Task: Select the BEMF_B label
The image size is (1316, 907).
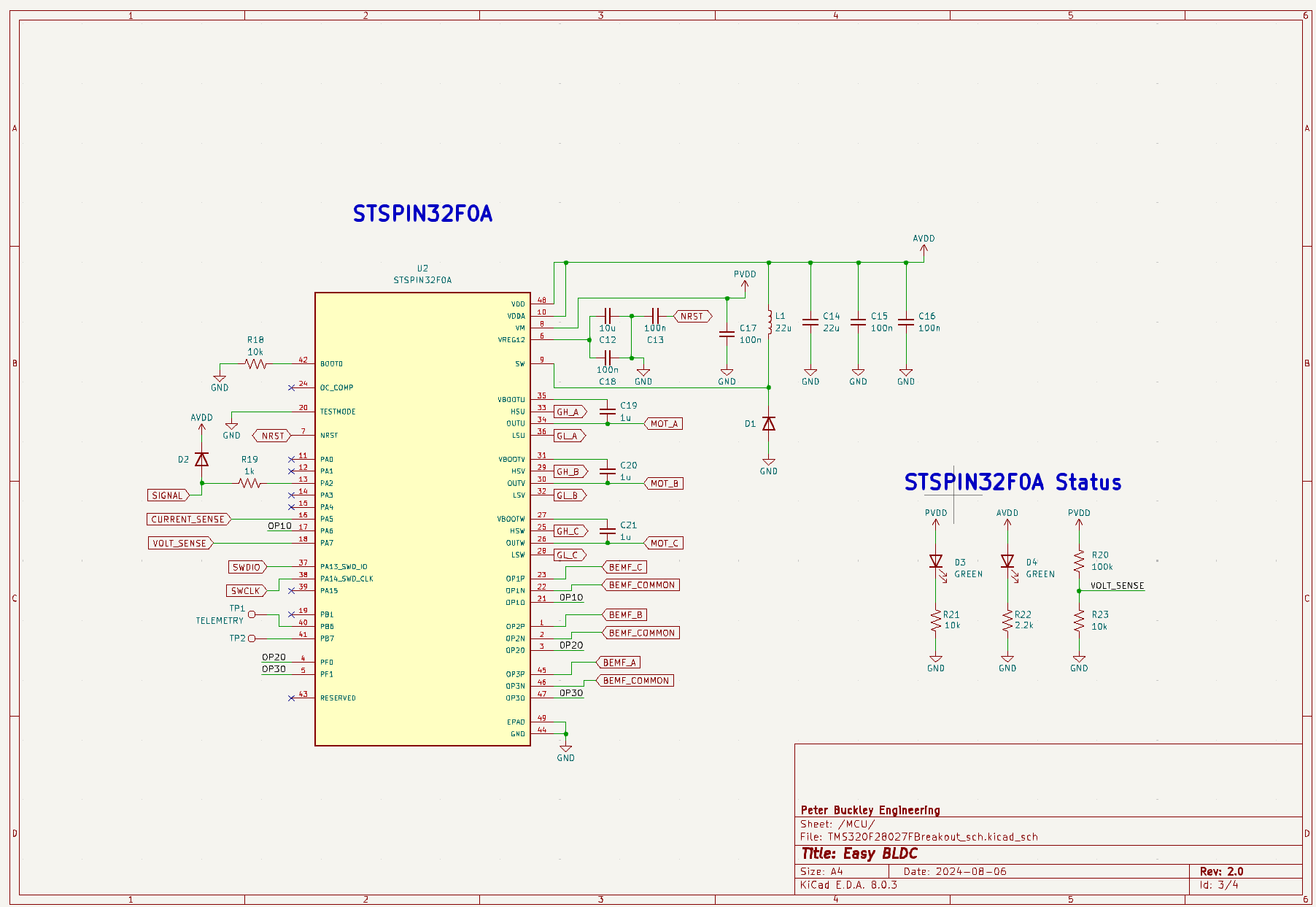Action: click(x=625, y=614)
